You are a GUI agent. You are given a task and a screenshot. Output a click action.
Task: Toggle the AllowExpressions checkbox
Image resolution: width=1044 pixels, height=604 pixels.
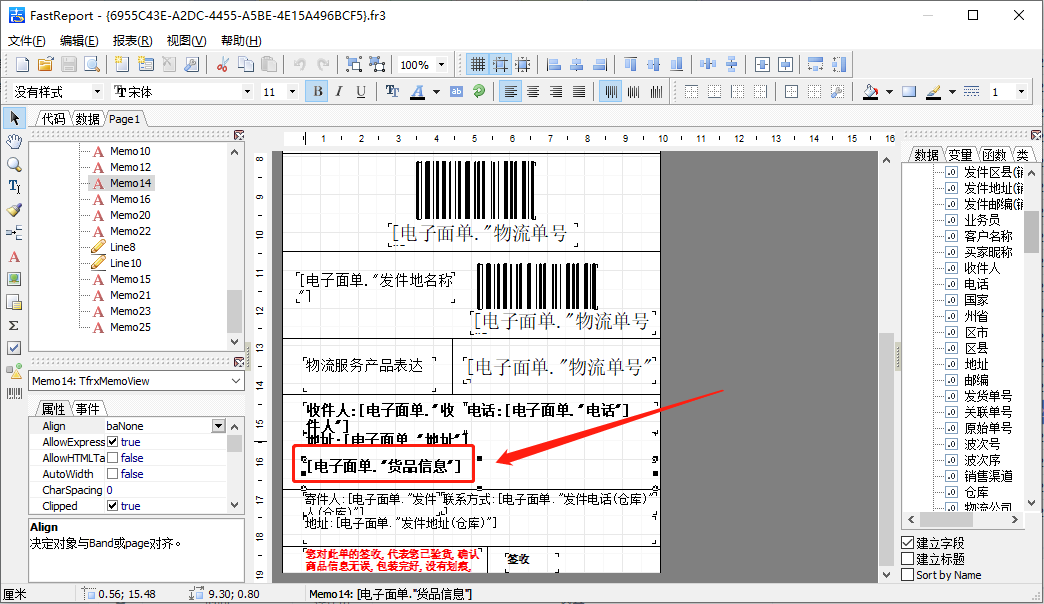(113, 442)
